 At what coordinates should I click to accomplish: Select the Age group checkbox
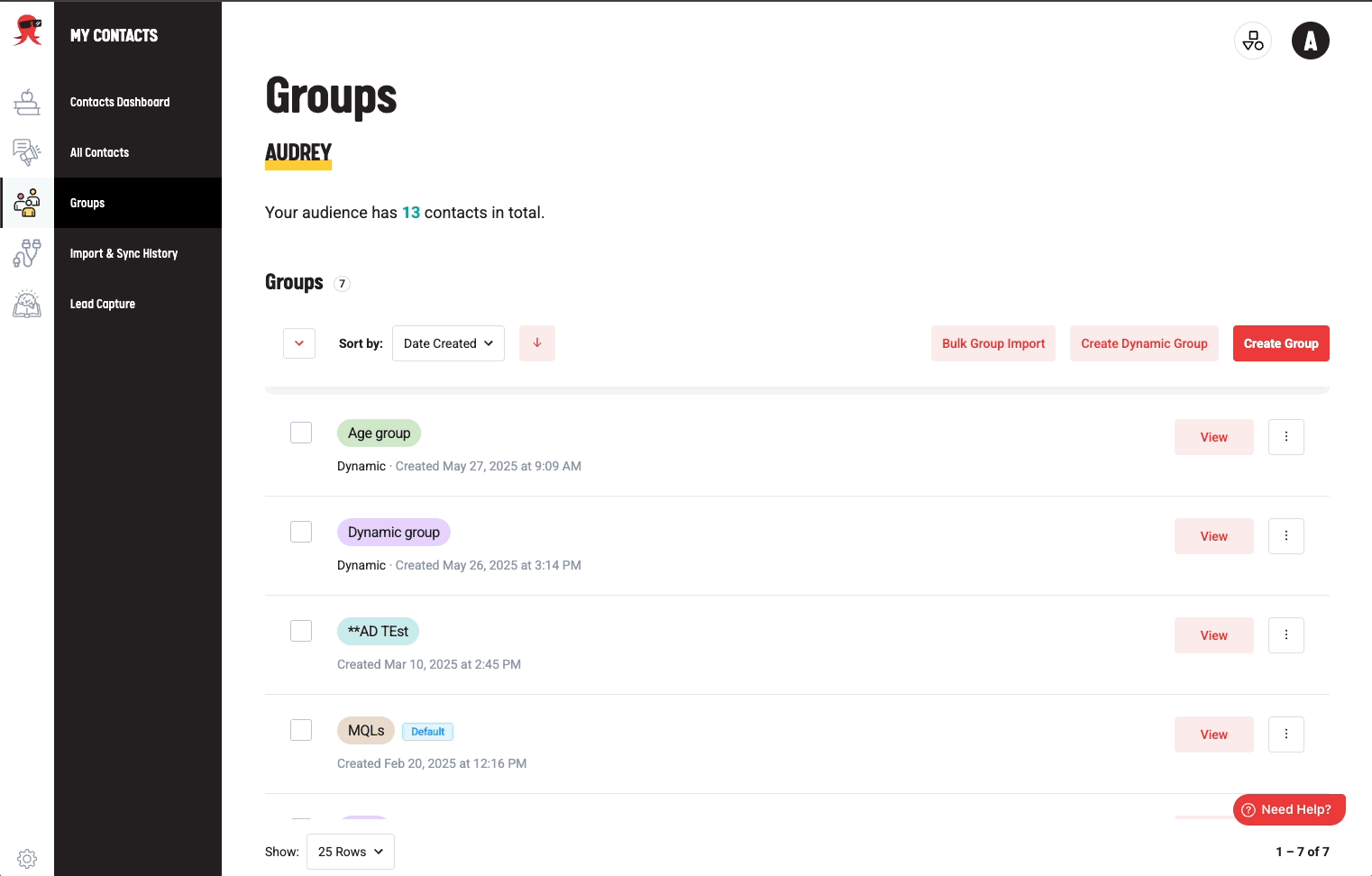tap(301, 433)
